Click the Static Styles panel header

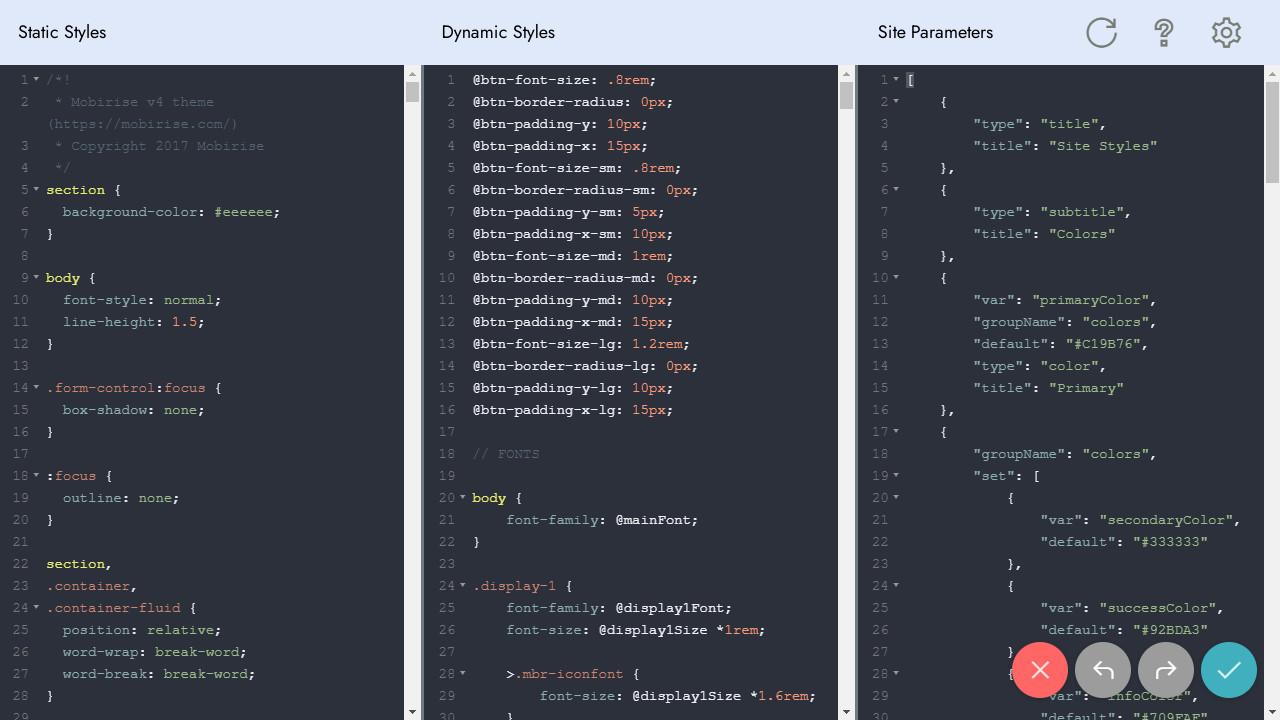(62, 32)
